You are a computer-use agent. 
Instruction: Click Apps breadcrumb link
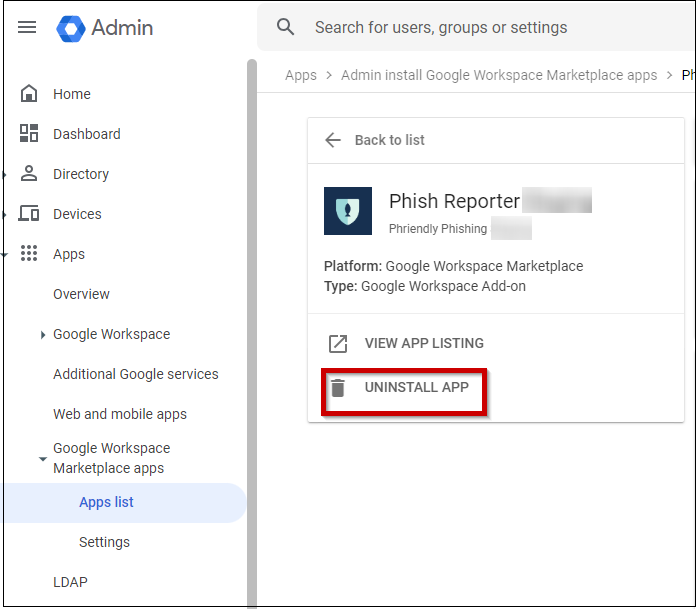click(x=301, y=75)
